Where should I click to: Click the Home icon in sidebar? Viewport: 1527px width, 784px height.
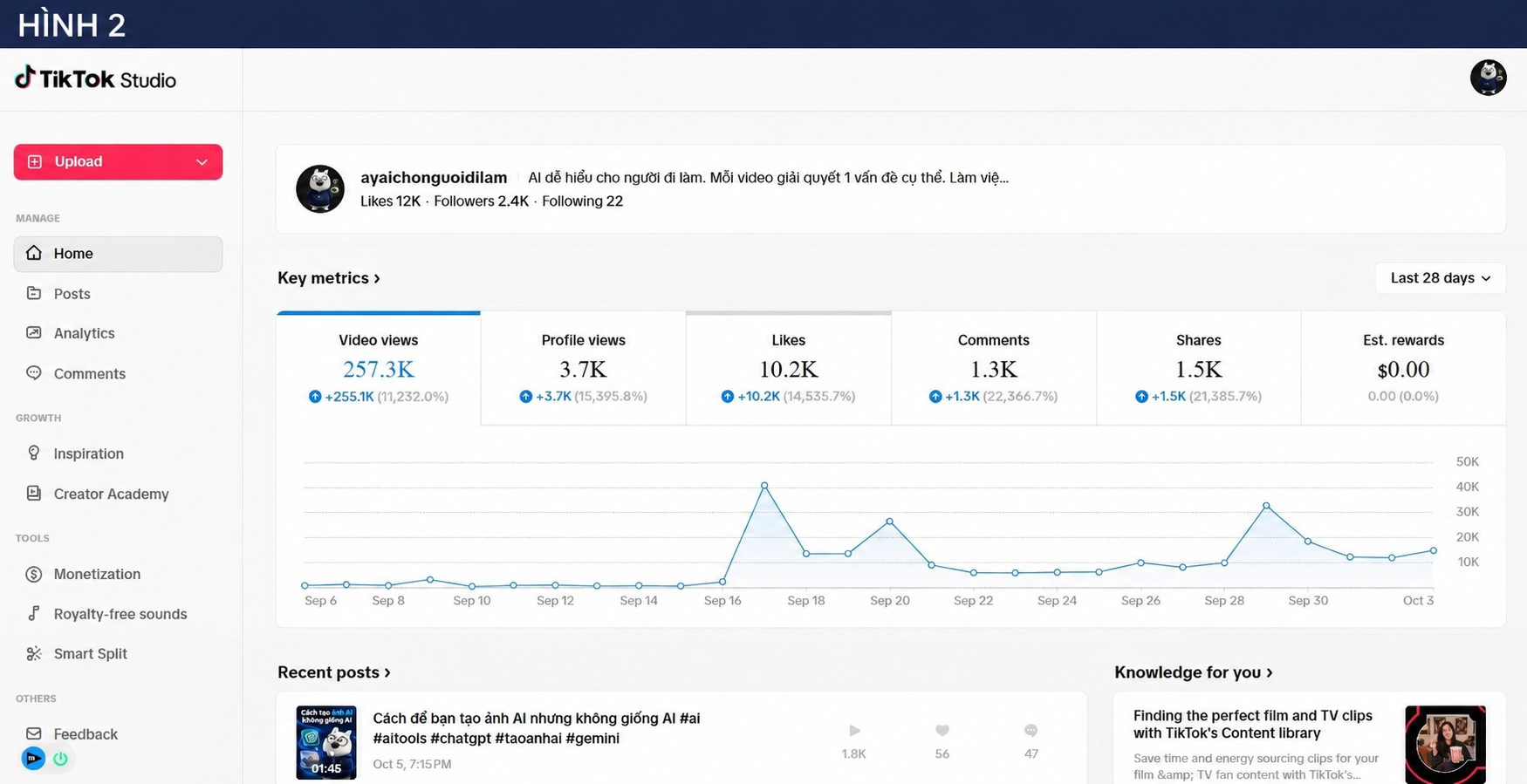point(34,253)
